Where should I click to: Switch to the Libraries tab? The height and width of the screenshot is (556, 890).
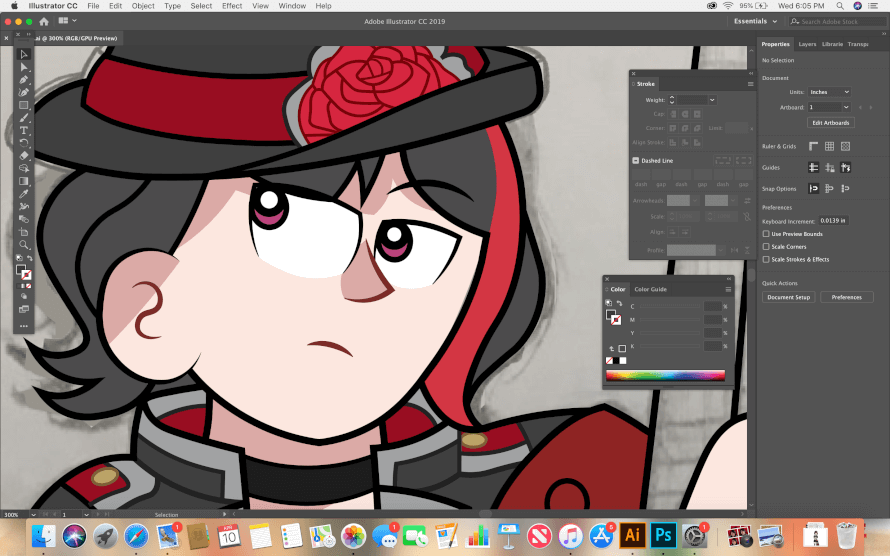point(833,44)
